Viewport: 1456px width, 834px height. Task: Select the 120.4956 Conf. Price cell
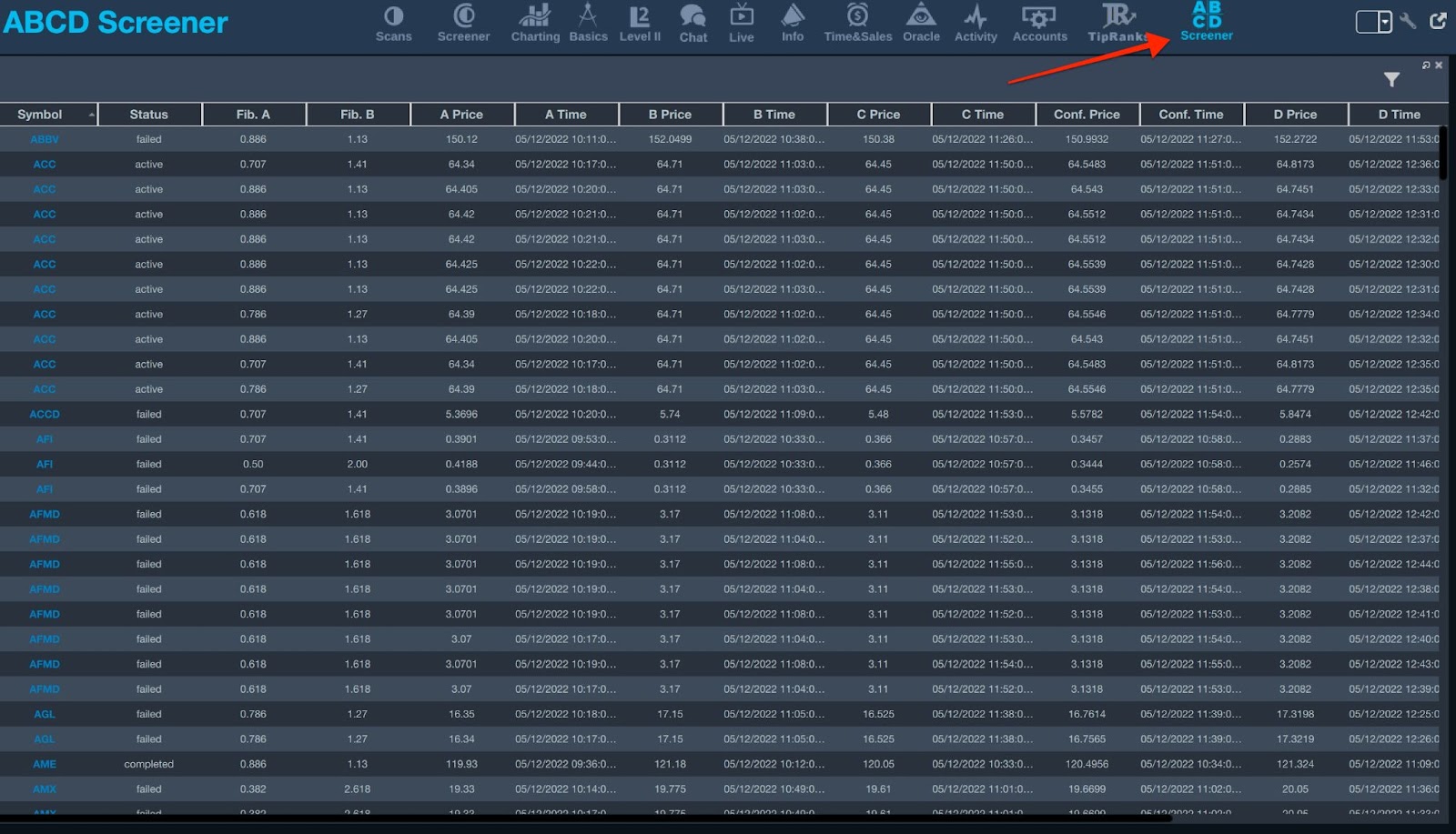pyautogui.click(x=1087, y=764)
